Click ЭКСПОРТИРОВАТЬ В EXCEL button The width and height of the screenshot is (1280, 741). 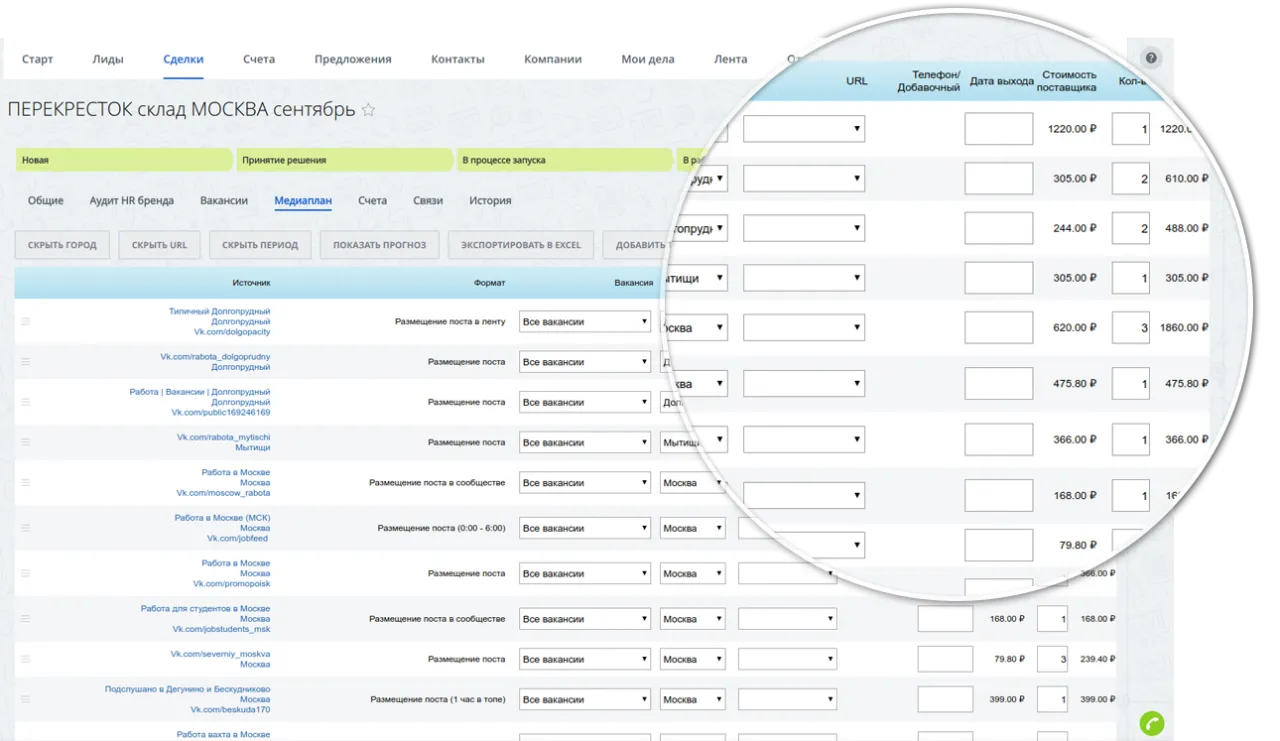click(x=521, y=245)
